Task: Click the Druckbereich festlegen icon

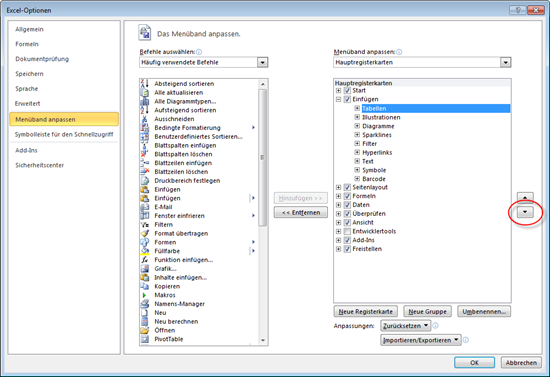Action: click(145, 181)
